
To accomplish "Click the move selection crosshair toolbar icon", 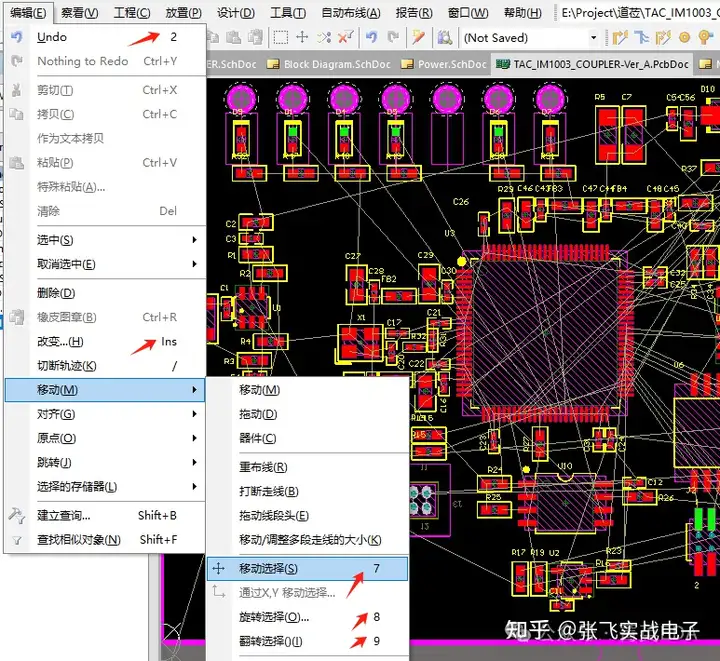I will click(x=302, y=37).
